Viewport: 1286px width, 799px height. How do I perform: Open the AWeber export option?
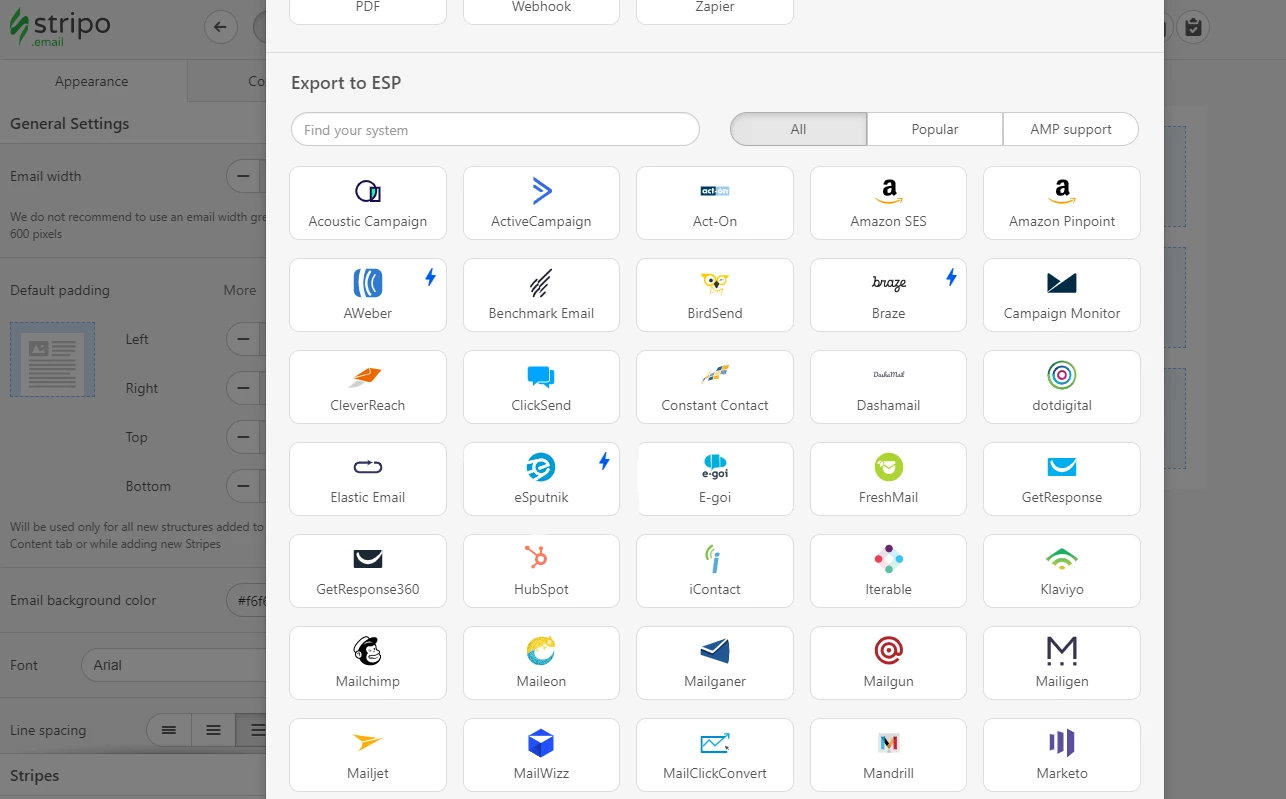click(x=367, y=295)
